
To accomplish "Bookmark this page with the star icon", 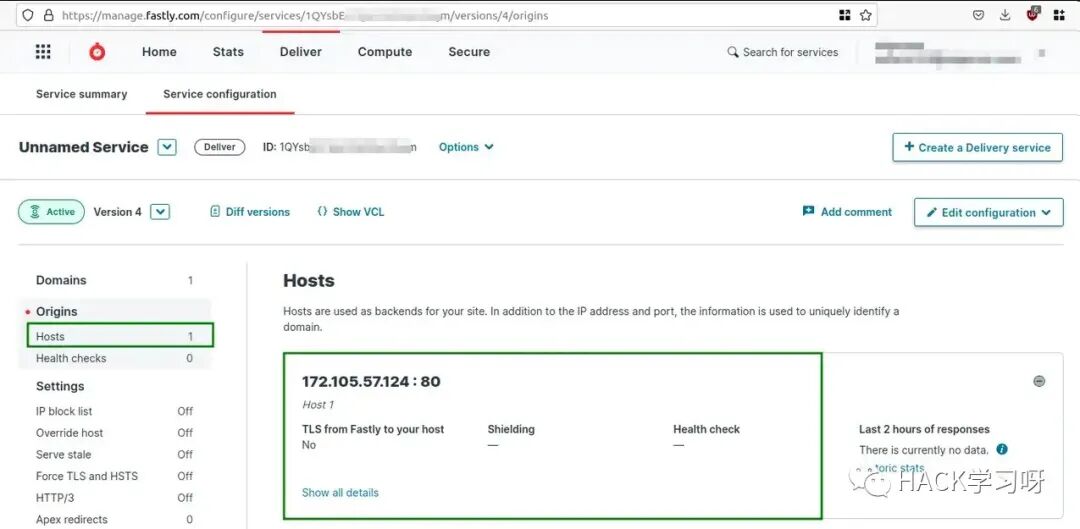I will (x=866, y=15).
